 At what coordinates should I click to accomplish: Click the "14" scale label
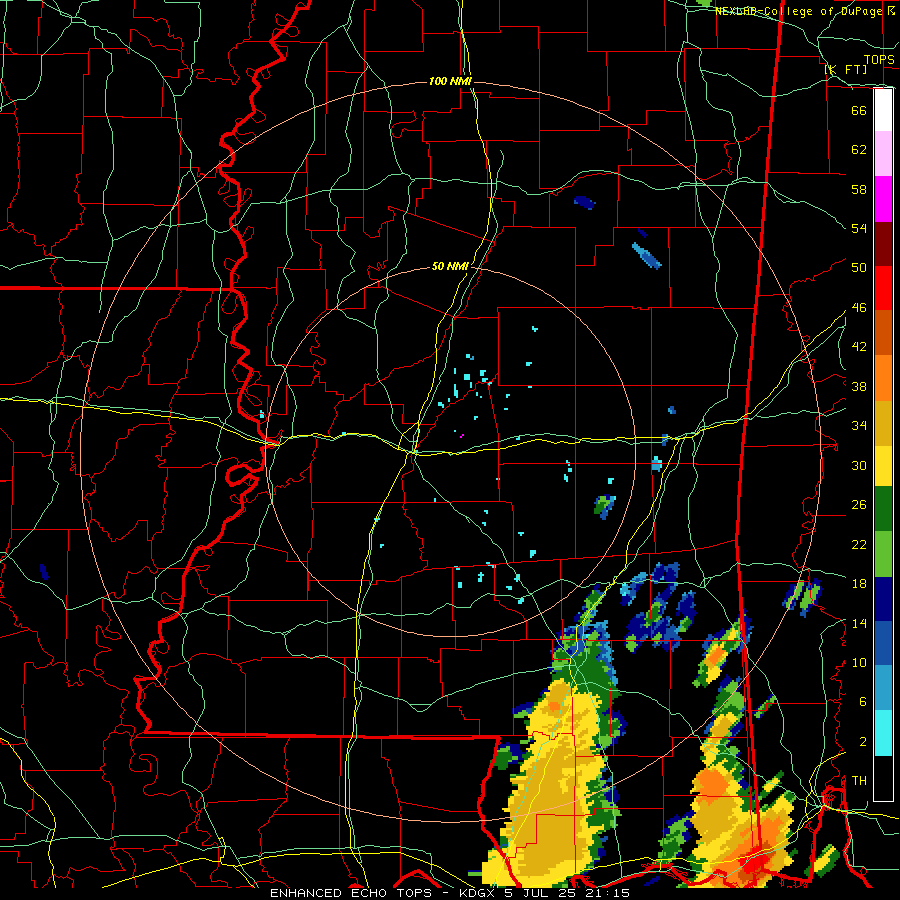(x=859, y=623)
